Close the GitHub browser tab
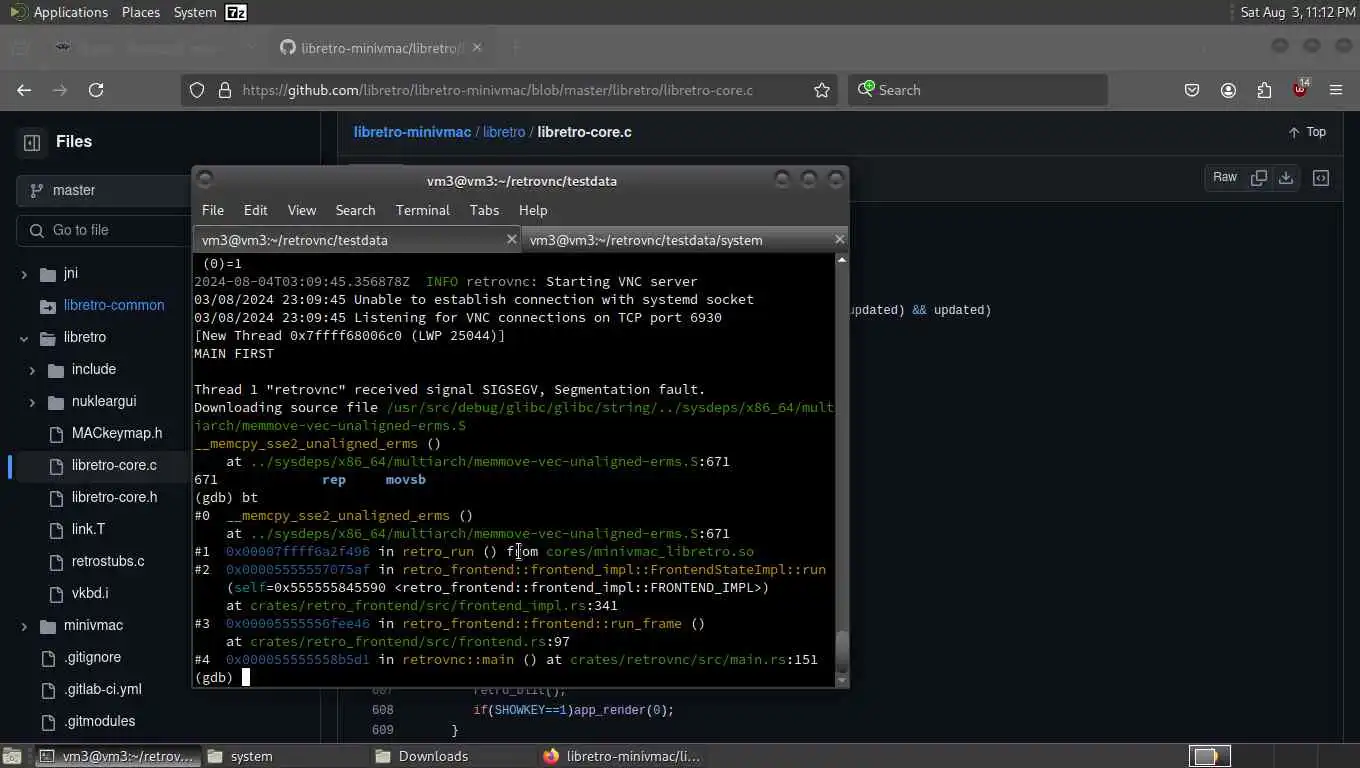The height and width of the screenshot is (768, 1360). coord(476,47)
